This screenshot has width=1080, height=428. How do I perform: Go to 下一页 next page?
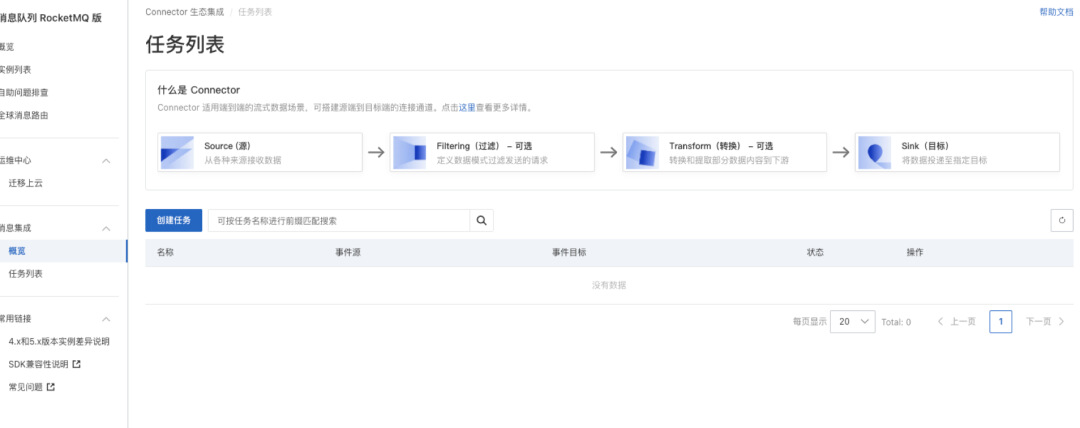pos(1045,322)
